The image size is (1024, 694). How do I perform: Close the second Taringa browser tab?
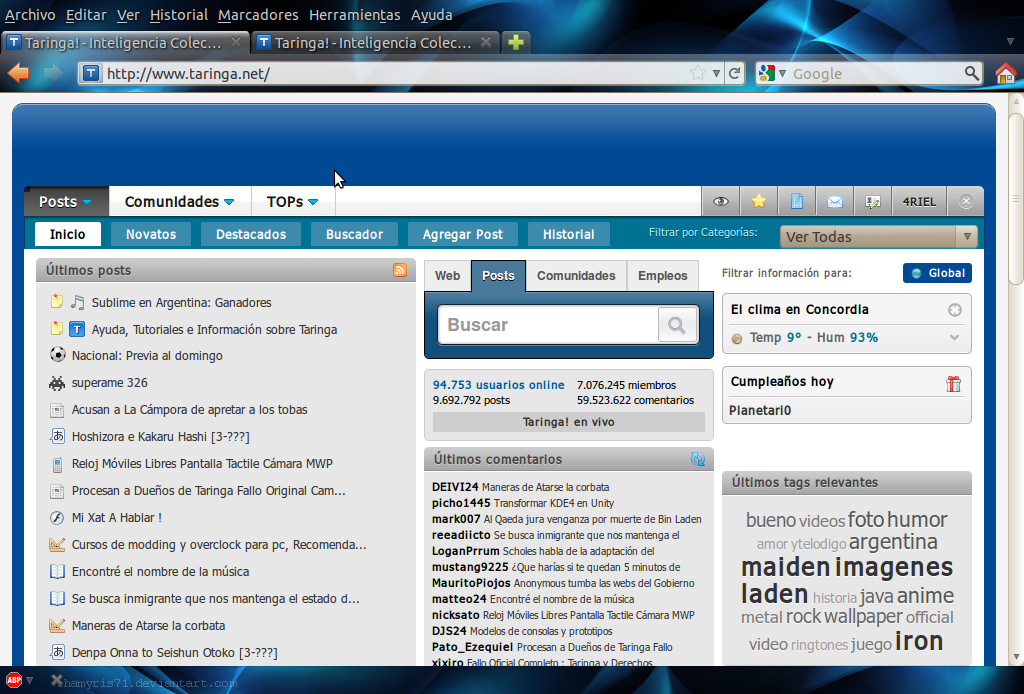485,42
